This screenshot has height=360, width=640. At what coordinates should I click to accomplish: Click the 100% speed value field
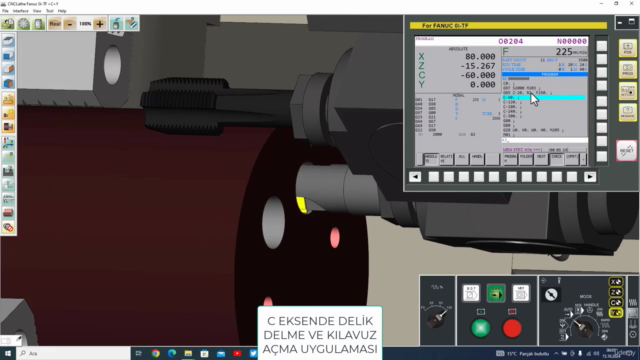coord(85,24)
